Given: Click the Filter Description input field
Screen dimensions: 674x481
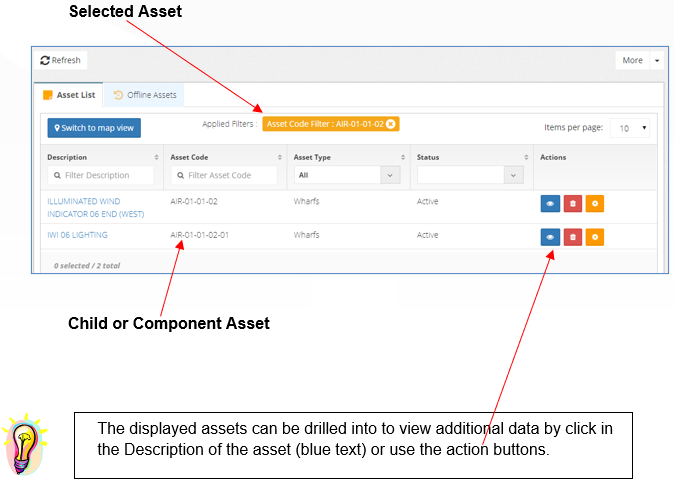Looking at the screenshot, I should (x=101, y=175).
